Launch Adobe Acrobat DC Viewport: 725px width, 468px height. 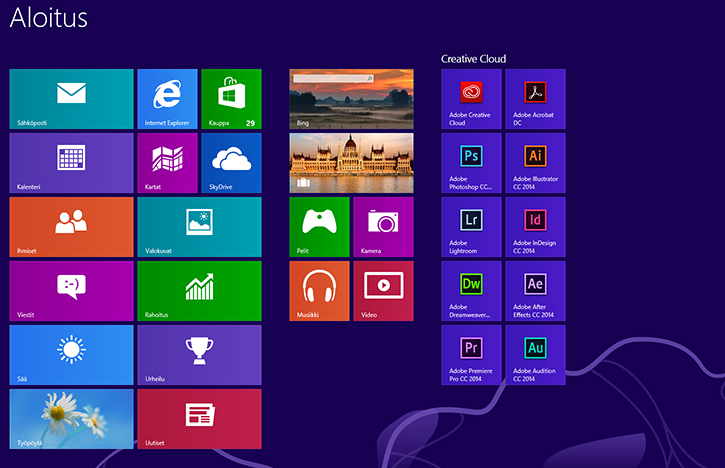(535, 99)
